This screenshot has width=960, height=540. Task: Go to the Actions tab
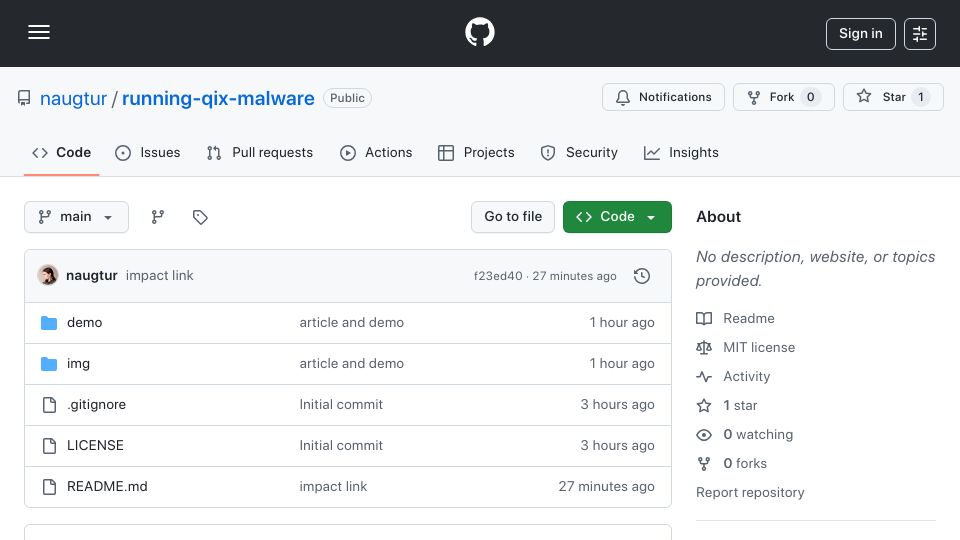(x=376, y=152)
